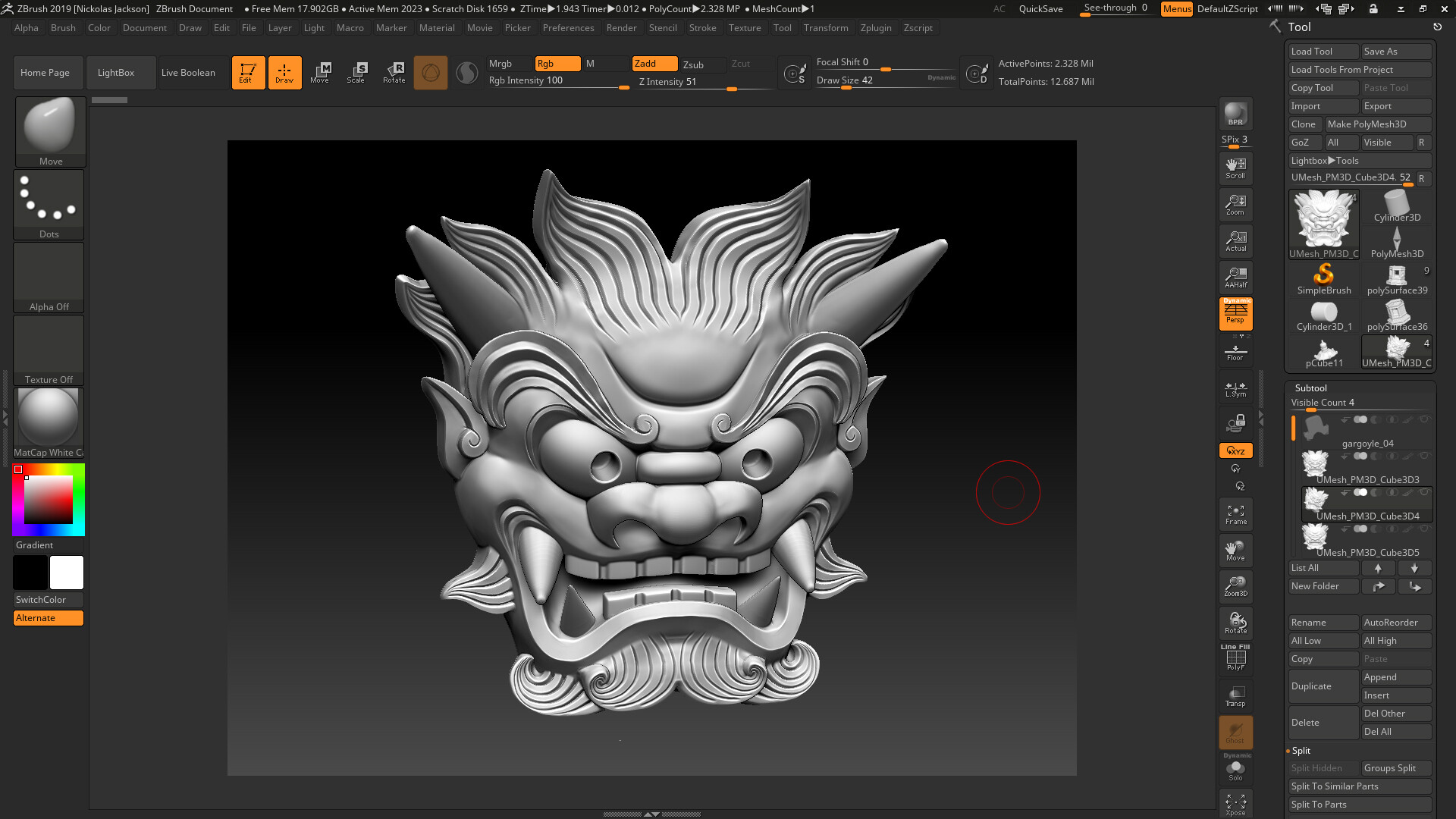Enable the Mrgb mode

click(510, 64)
